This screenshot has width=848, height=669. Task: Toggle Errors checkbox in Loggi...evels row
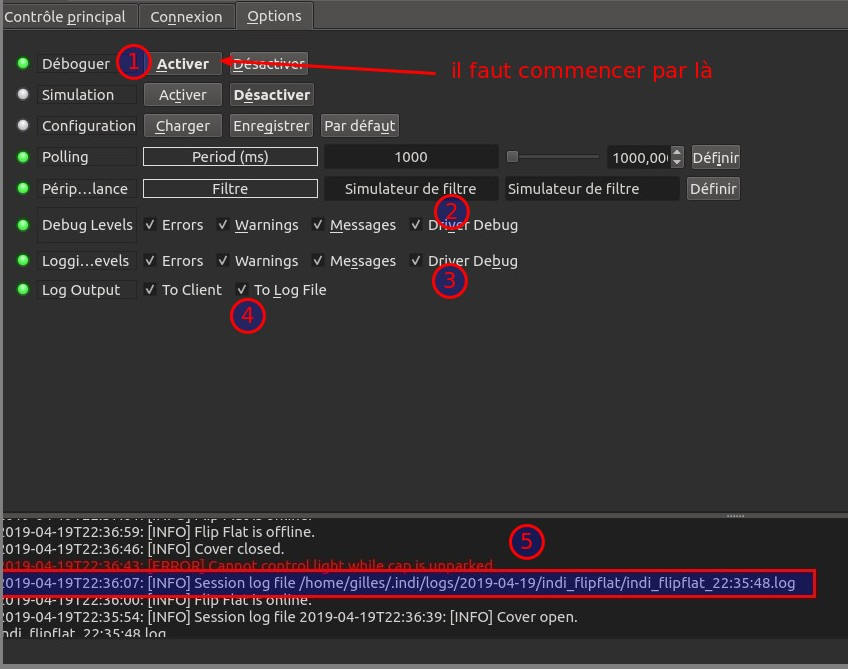click(150, 261)
